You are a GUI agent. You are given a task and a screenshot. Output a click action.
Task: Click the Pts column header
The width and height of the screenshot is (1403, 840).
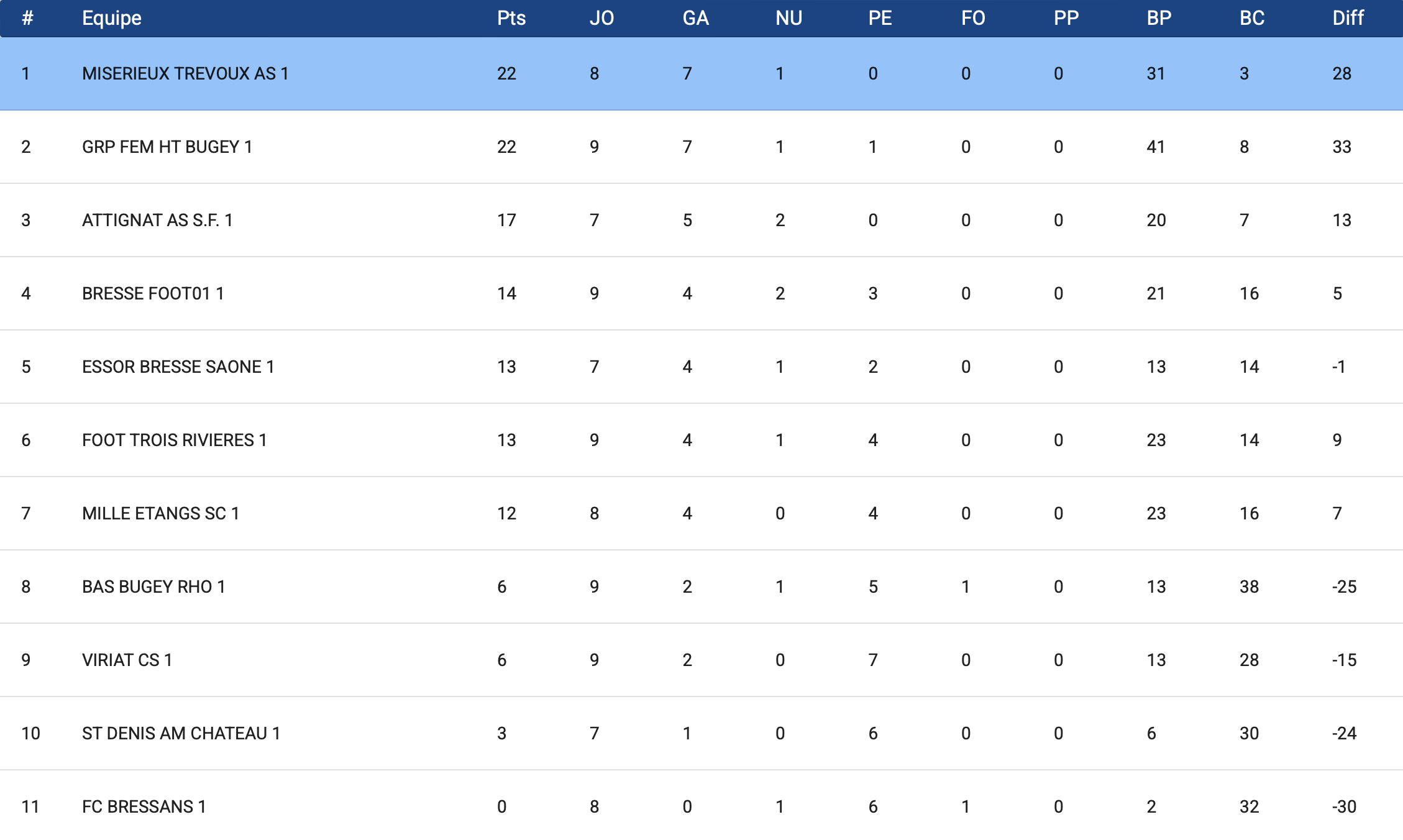point(511,18)
